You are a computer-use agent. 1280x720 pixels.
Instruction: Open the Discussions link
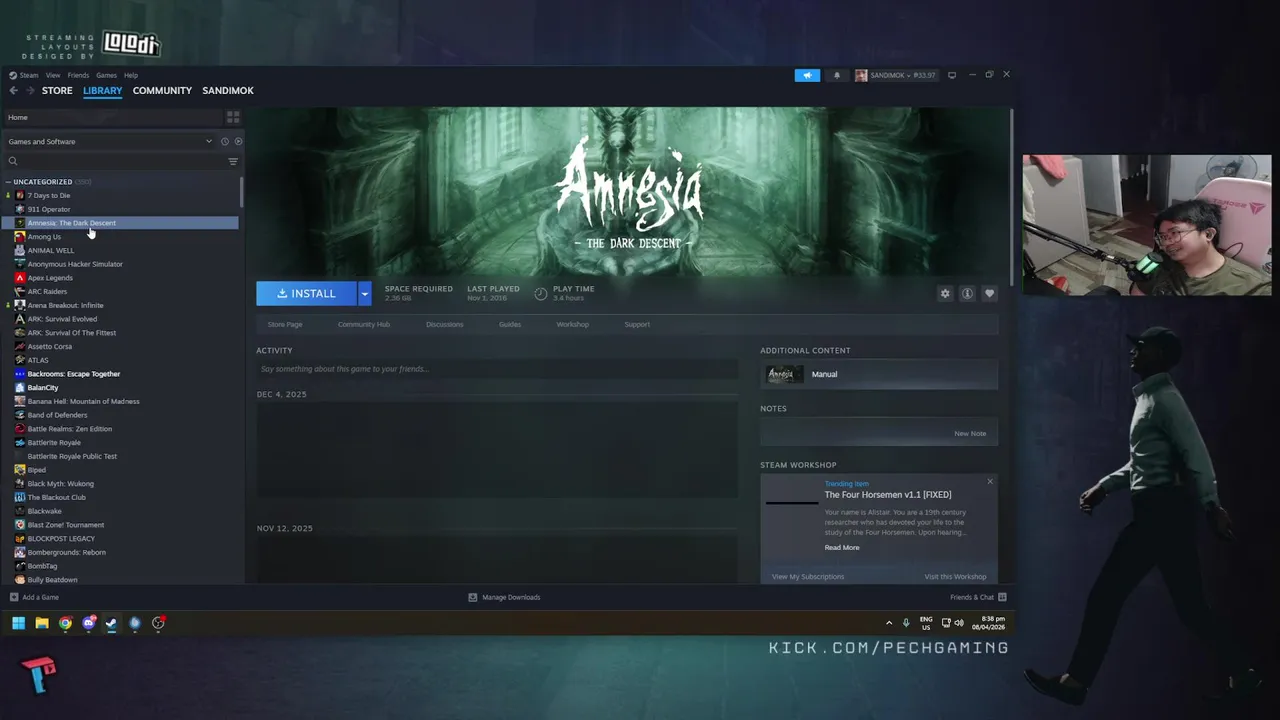pyautogui.click(x=445, y=324)
